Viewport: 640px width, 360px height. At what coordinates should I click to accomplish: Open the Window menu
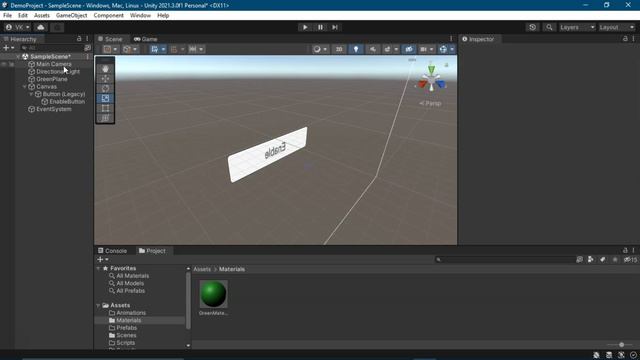point(140,16)
